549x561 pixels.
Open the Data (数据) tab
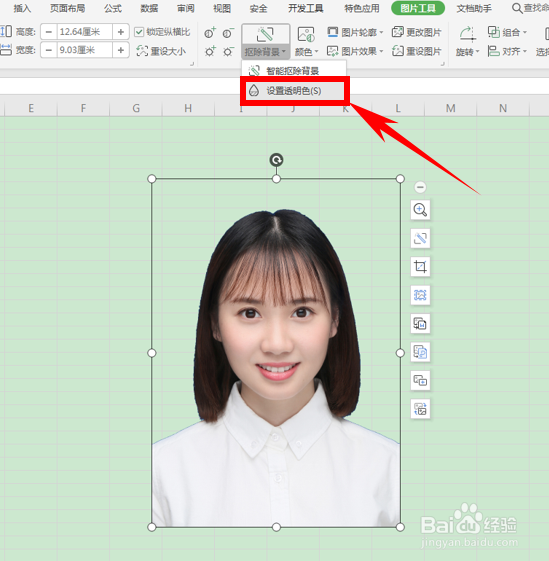pos(149,8)
